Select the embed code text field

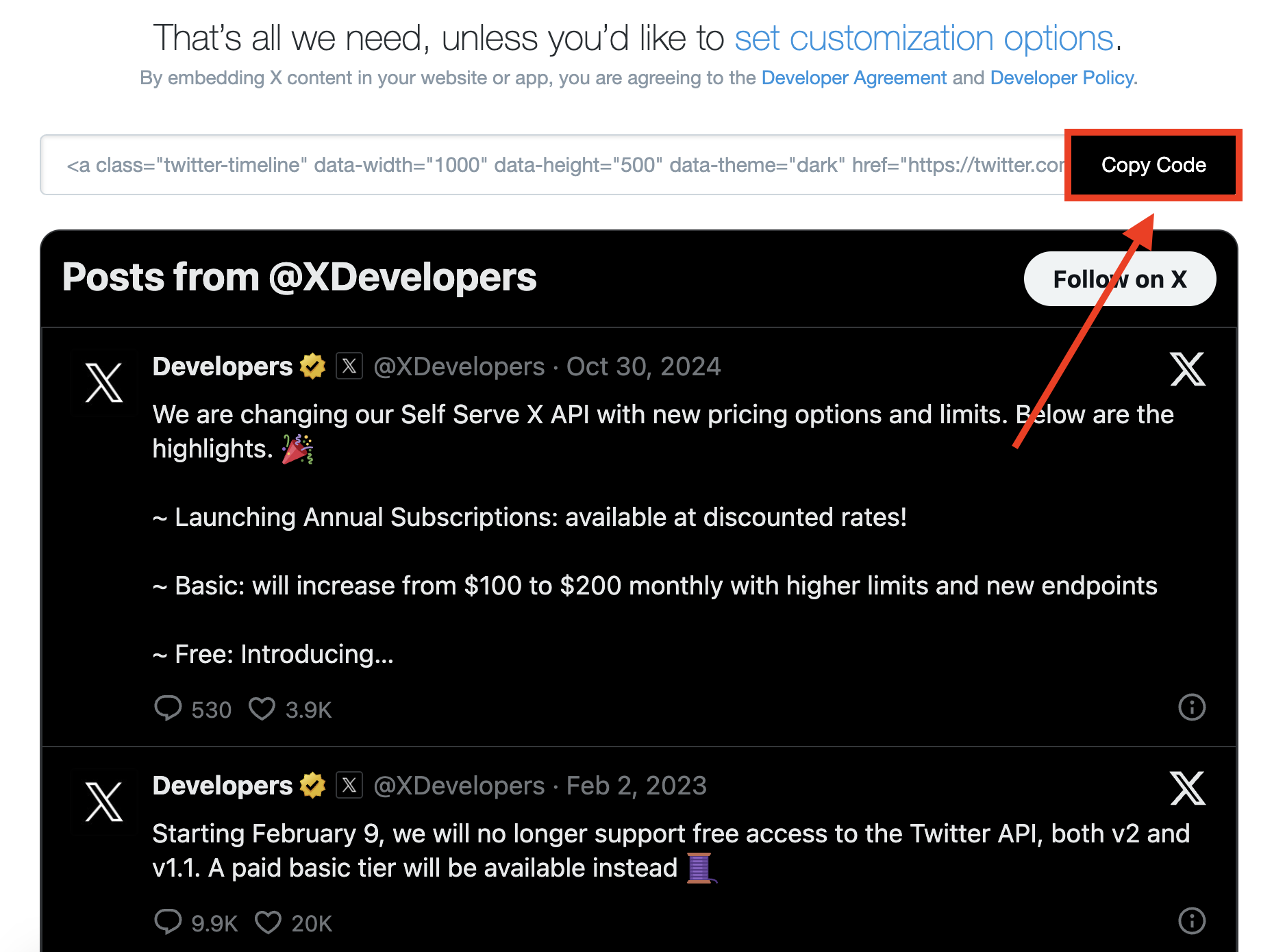click(555, 165)
